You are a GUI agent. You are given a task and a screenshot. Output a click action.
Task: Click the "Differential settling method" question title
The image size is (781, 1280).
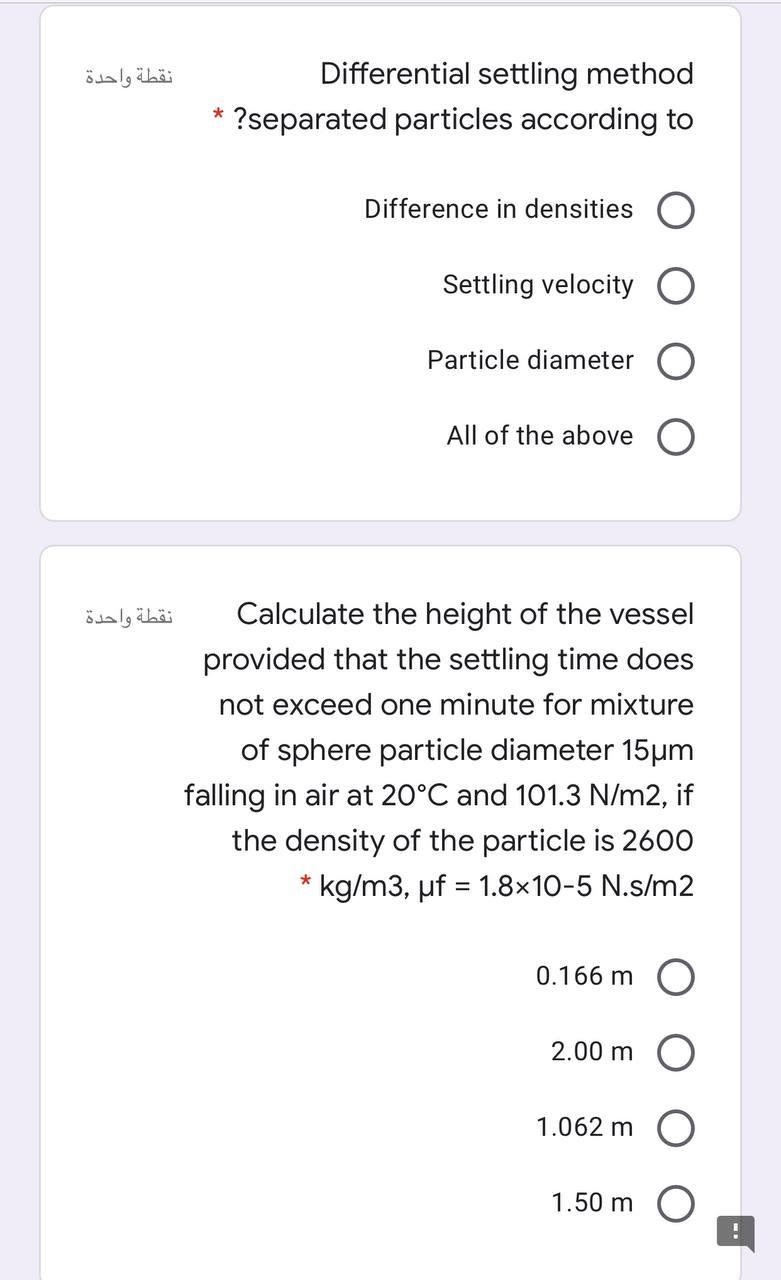tap(506, 73)
